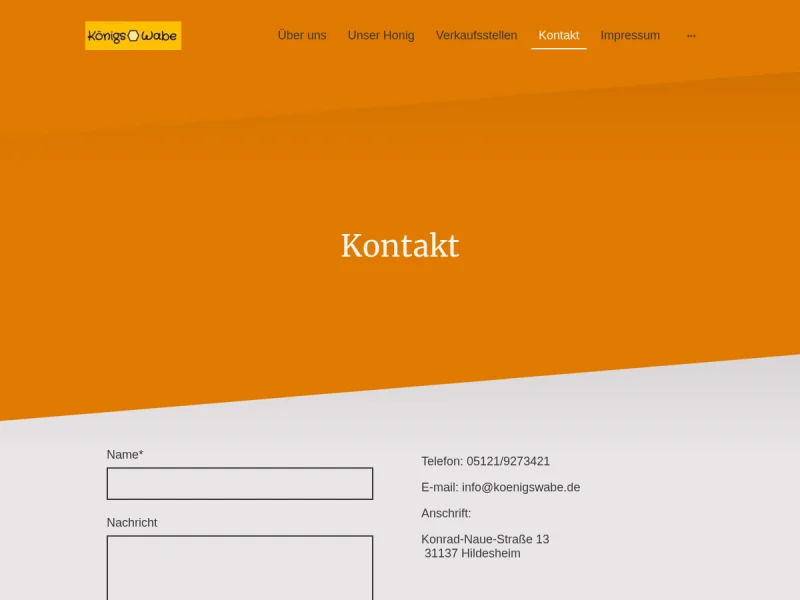The width and height of the screenshot is (800, 600).
Task: Open the three-dots more menu
Action: 691,36
